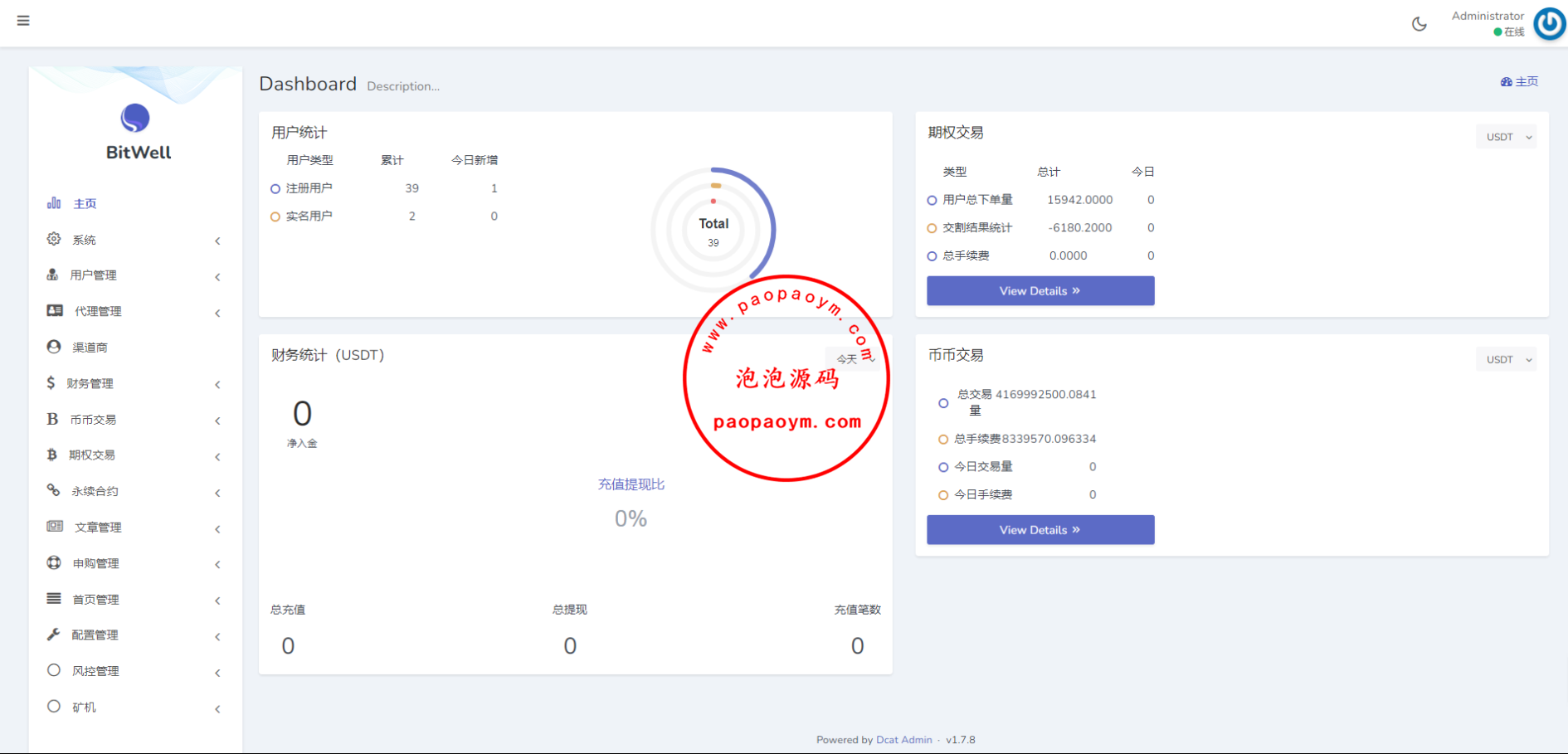Click the hamburger menu icon

(x=23, y=21)
